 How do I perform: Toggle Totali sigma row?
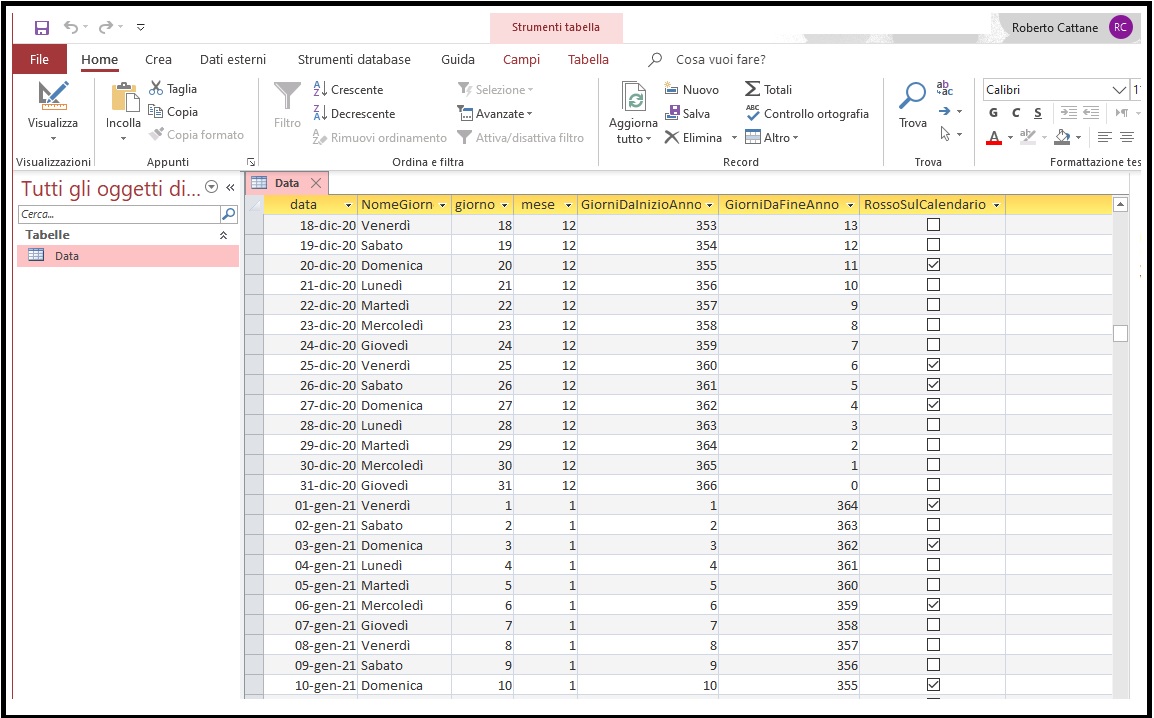(768, 89)
